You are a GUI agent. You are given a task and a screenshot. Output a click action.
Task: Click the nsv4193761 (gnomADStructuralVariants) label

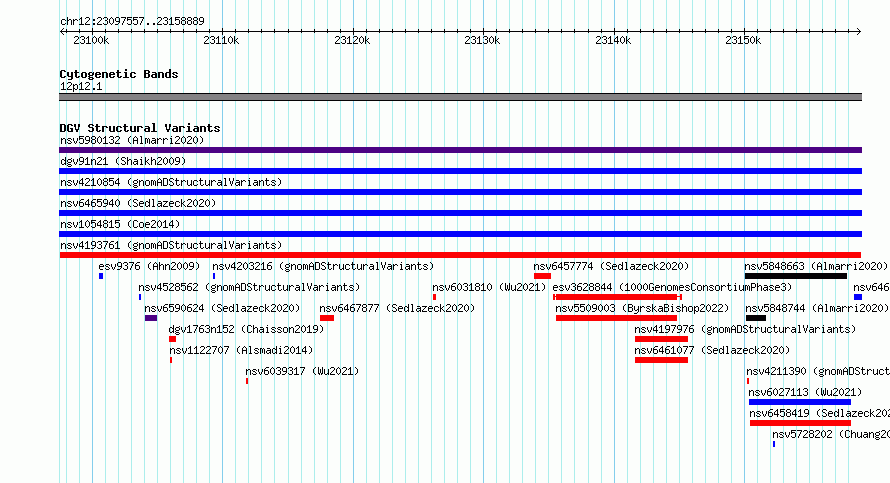coord(171,245)
